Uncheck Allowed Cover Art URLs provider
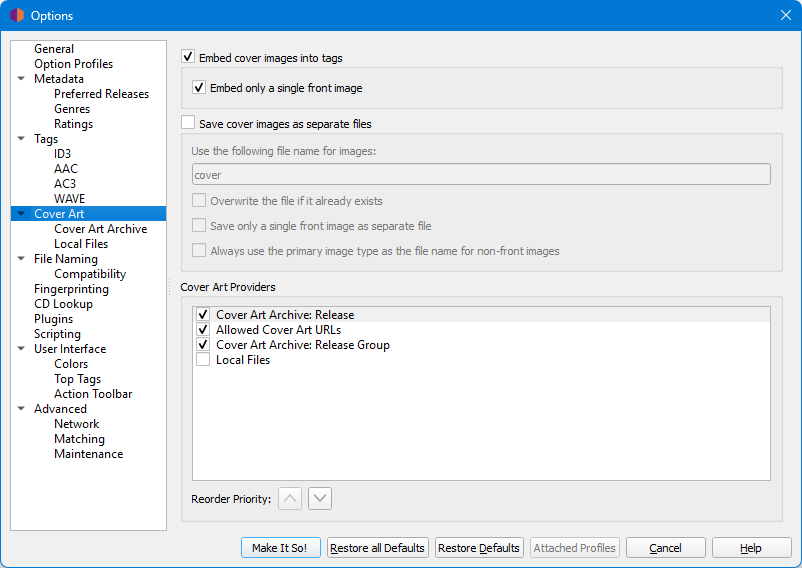Screen dimensions: 802x568 (x=203, y=329)
